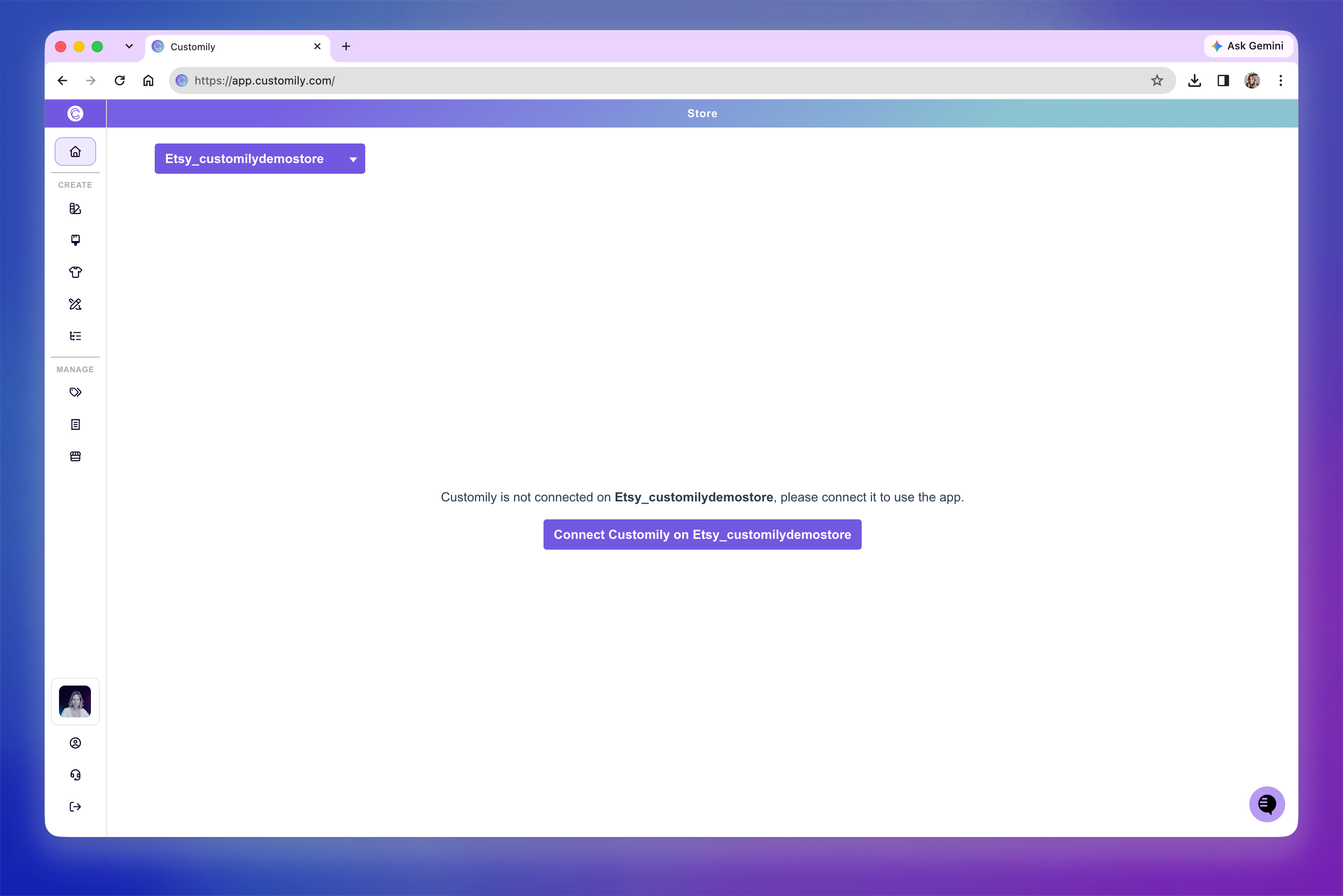This screenshot has width=1343, height=896.
Task: Click the browser home button
Action: pyautogui.click(x=148, y=81)
